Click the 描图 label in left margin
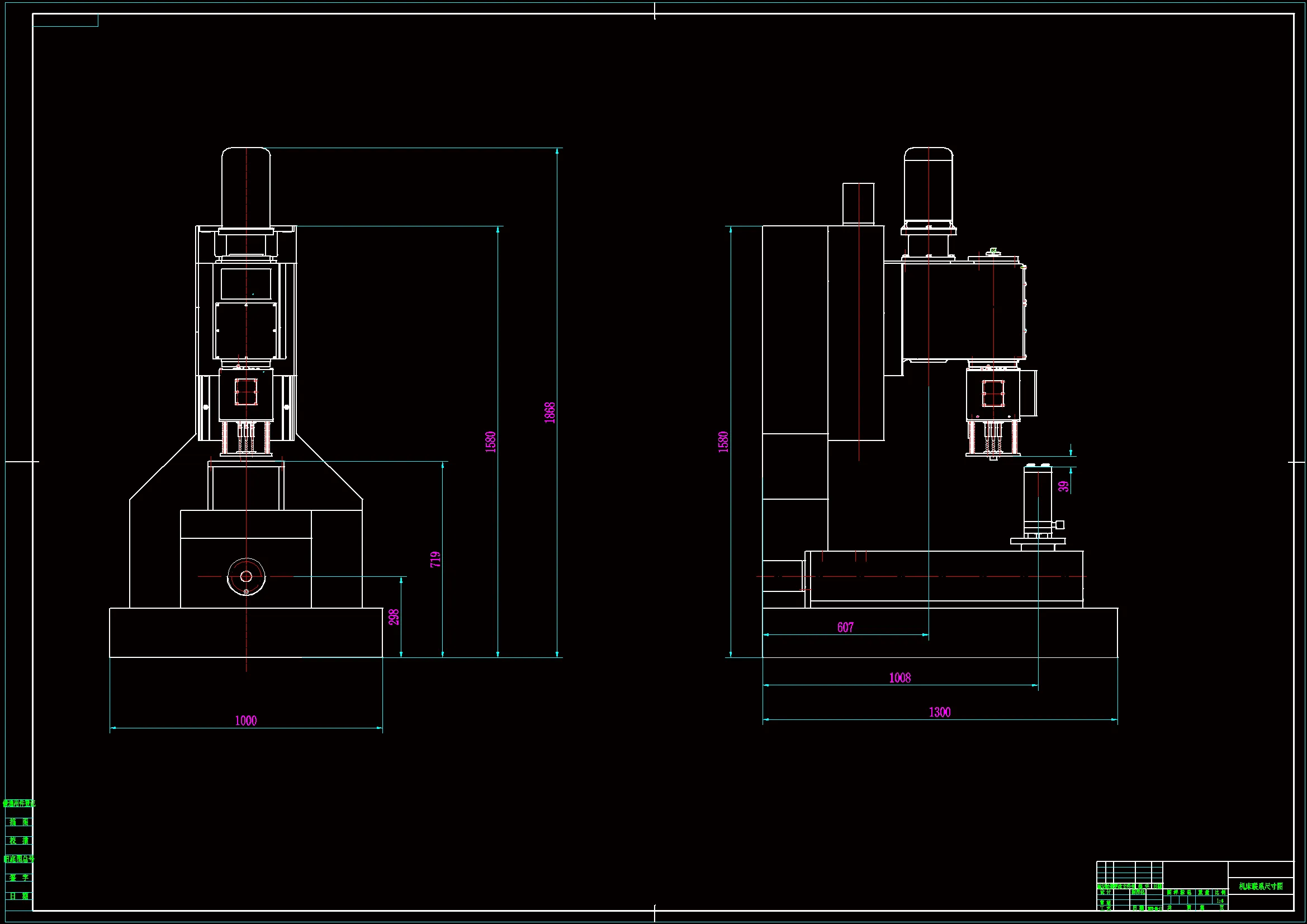Screen dimensions: 1307x924 (x=19, y=822)
